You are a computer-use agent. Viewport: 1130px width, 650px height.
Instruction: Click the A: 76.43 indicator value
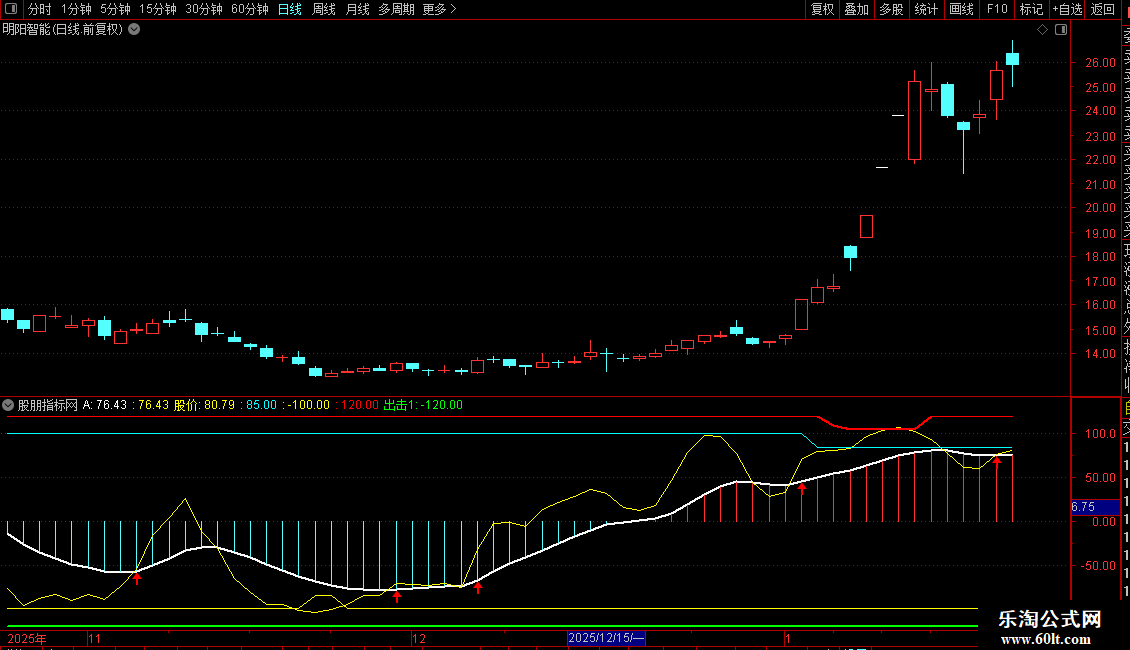[x=104, y=405]
